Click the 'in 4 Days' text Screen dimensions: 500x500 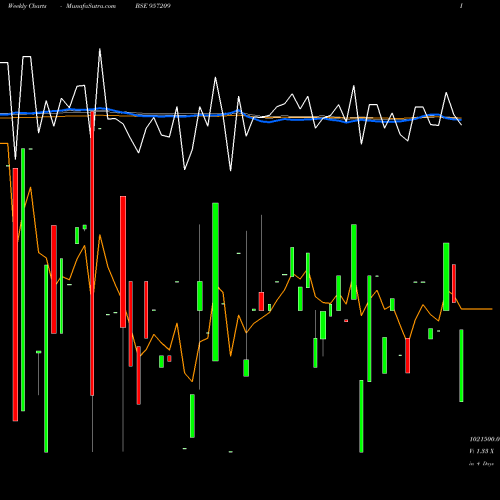[482, 464]
